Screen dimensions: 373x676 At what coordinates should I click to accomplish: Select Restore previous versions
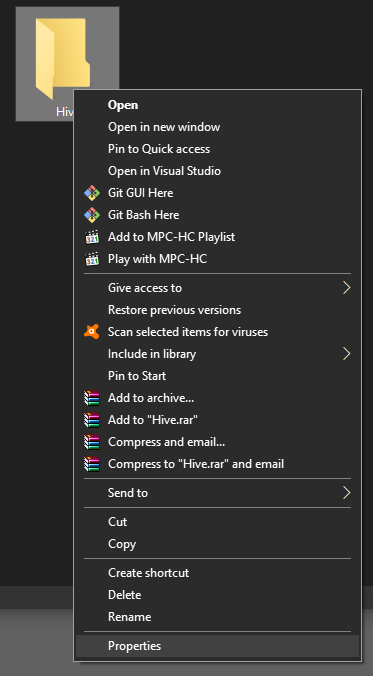(x=217, y=310)
